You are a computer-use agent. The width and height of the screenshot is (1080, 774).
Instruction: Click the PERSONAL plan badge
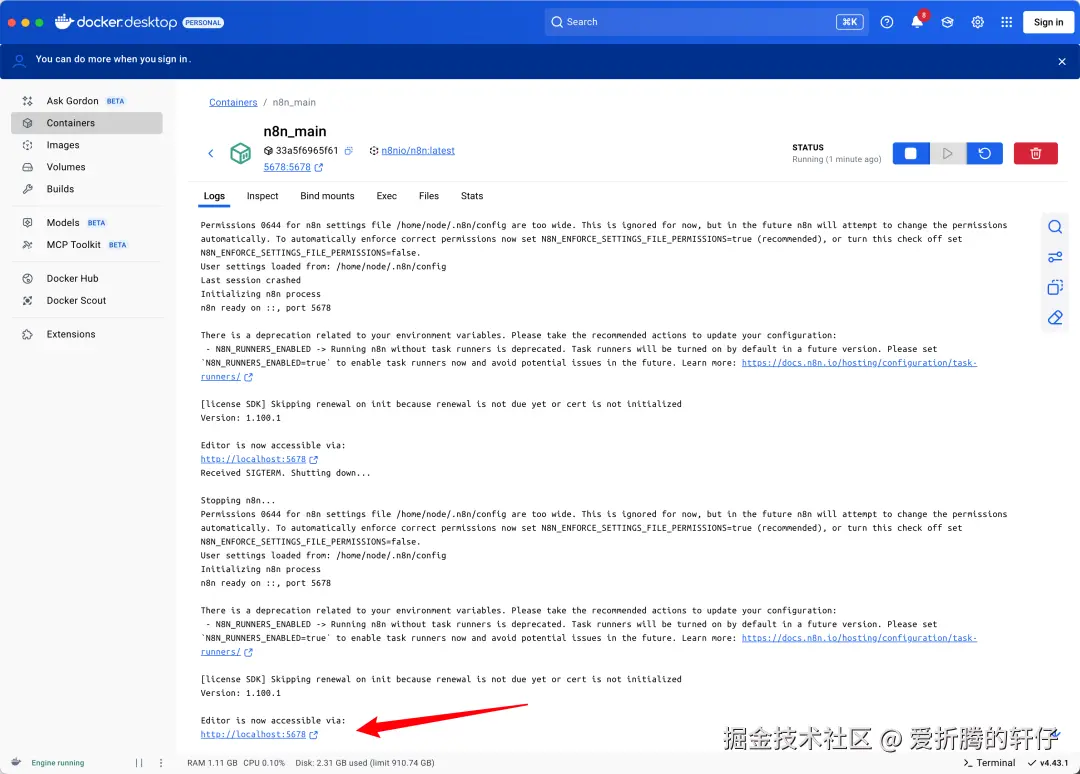click(203, 23)
